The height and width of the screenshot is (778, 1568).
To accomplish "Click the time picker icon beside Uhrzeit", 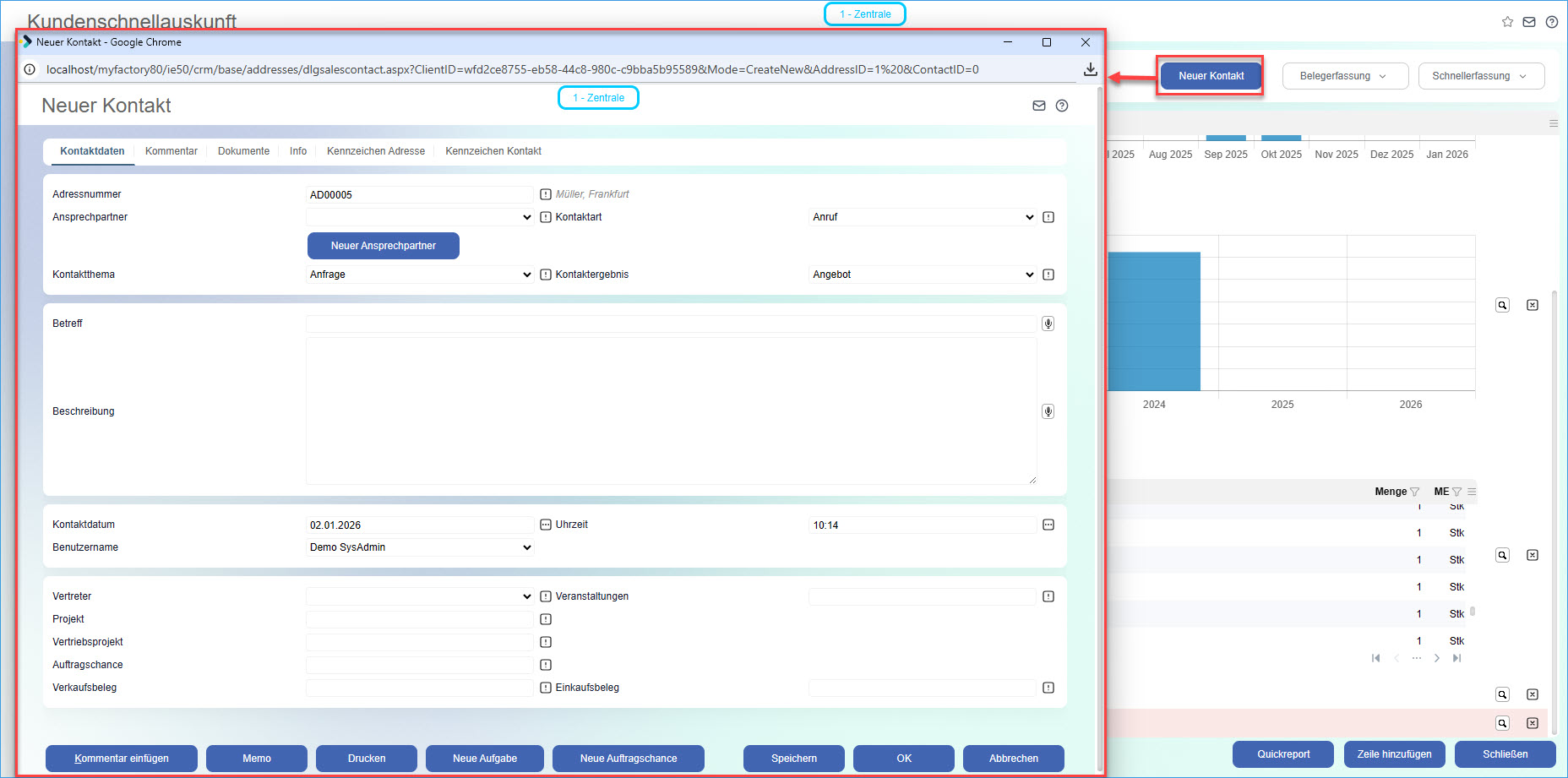I will [x=1048, y=525].
